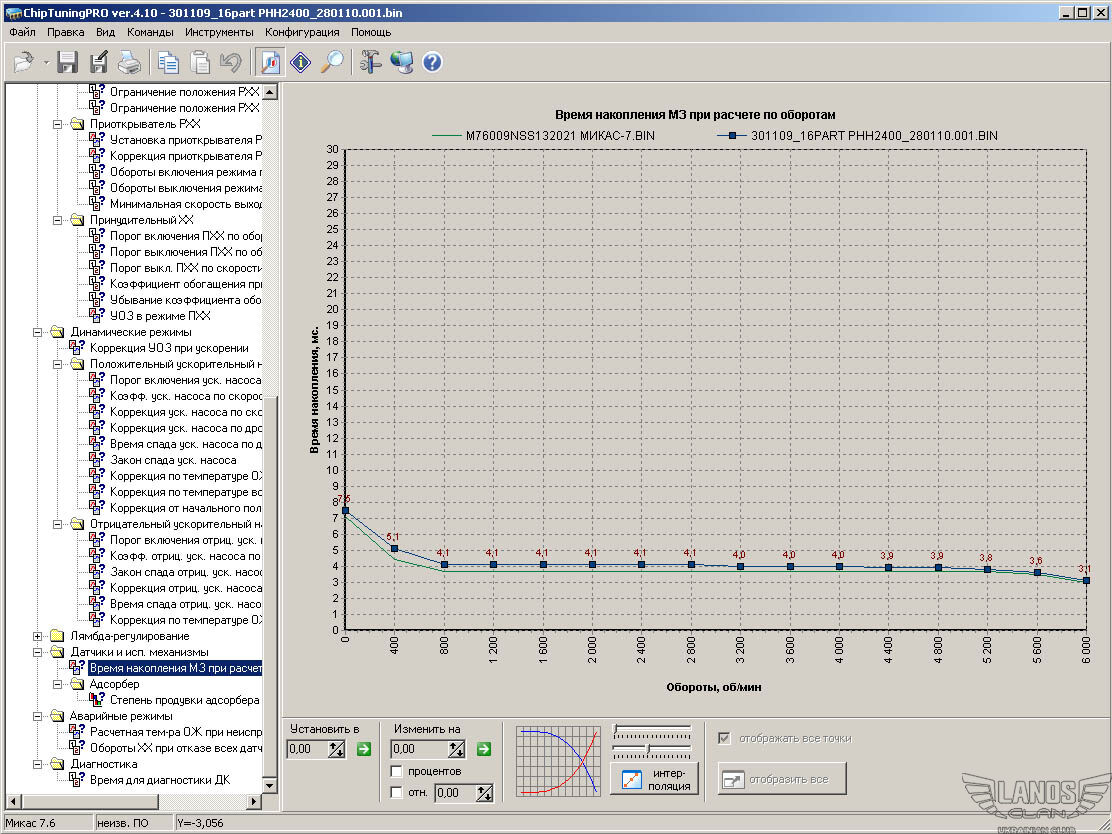Click the 'отн.' field stepper arrows

pyautogui.click(x=484, y=793)
